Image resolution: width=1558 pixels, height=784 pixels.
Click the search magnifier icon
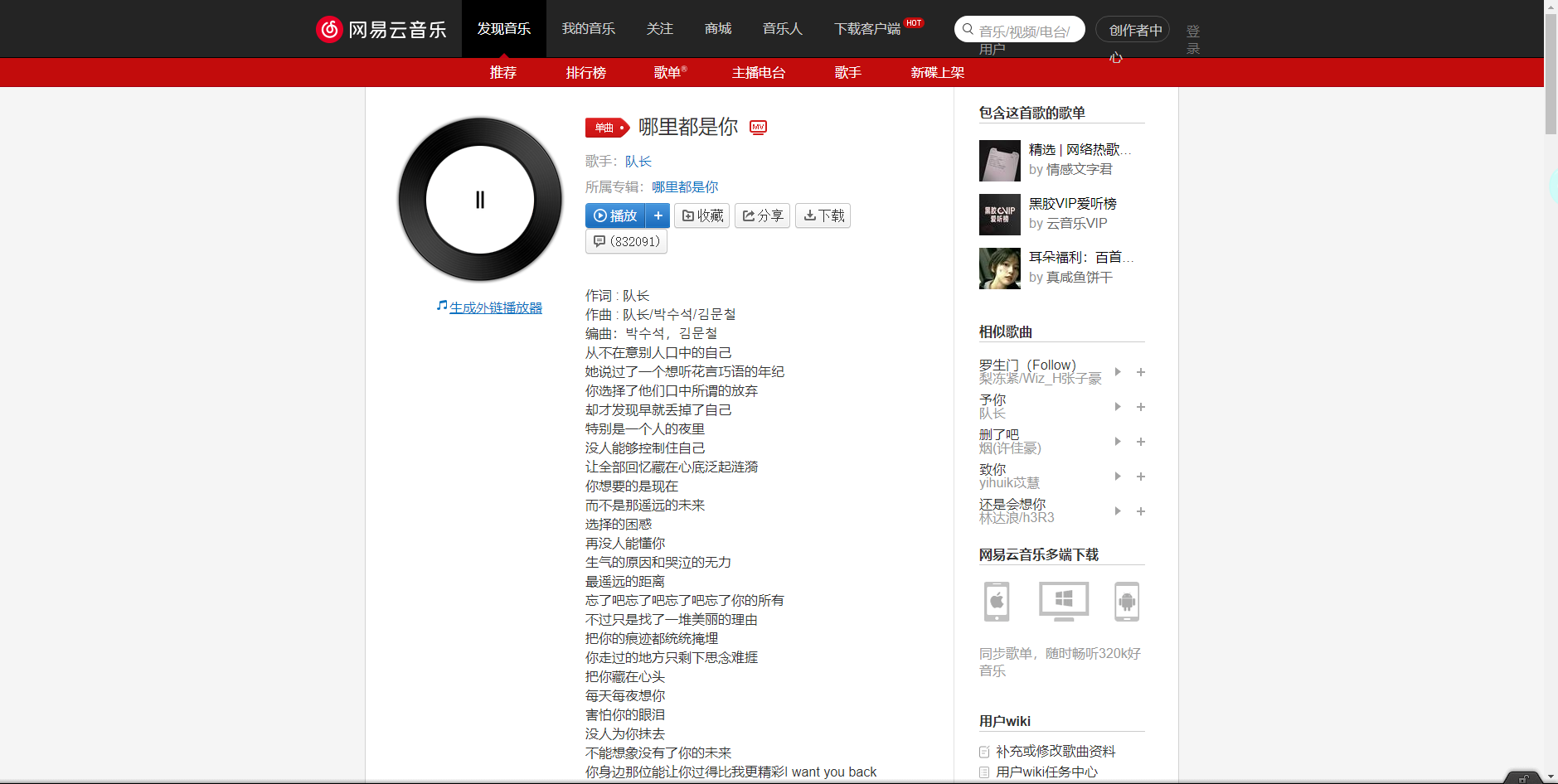pyautogui.click(x=967, y=29)
